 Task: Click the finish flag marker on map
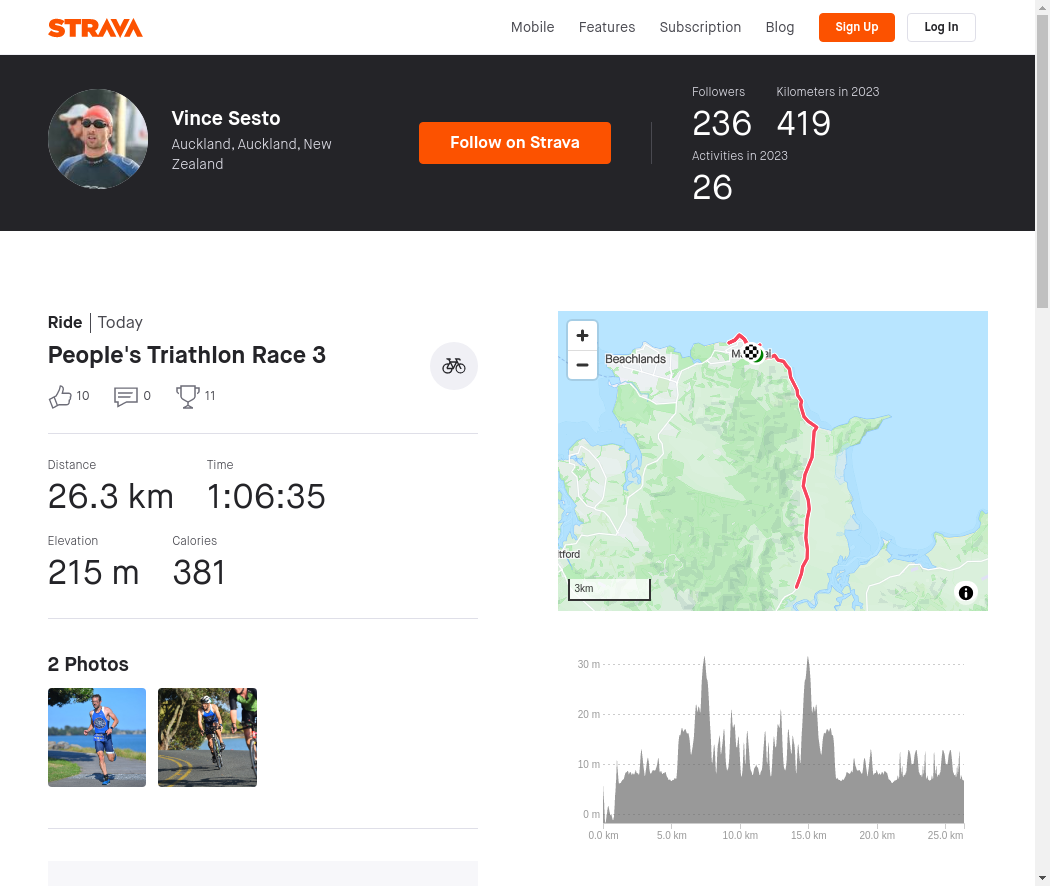pyautogui.click(x=751, y=352)
